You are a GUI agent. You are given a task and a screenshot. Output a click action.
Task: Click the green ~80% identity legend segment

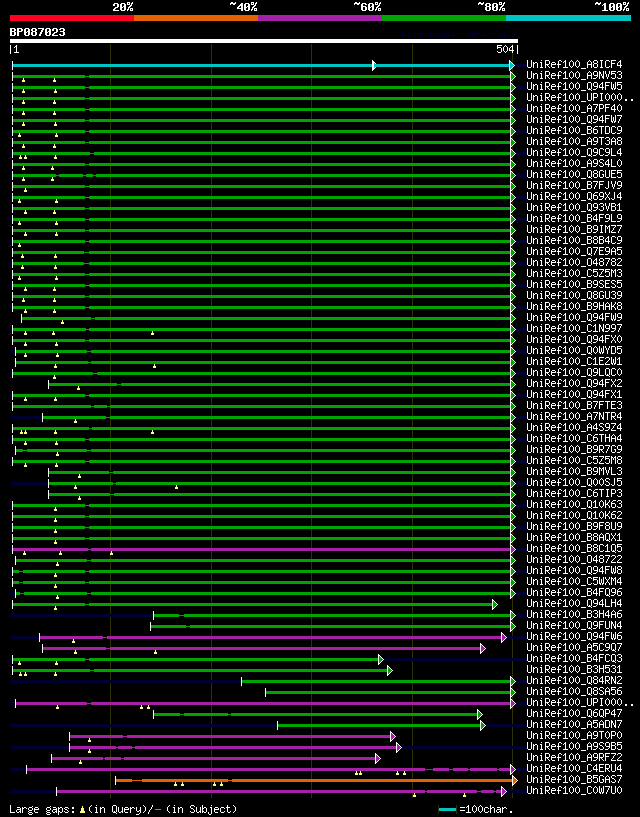pos(444,18)
